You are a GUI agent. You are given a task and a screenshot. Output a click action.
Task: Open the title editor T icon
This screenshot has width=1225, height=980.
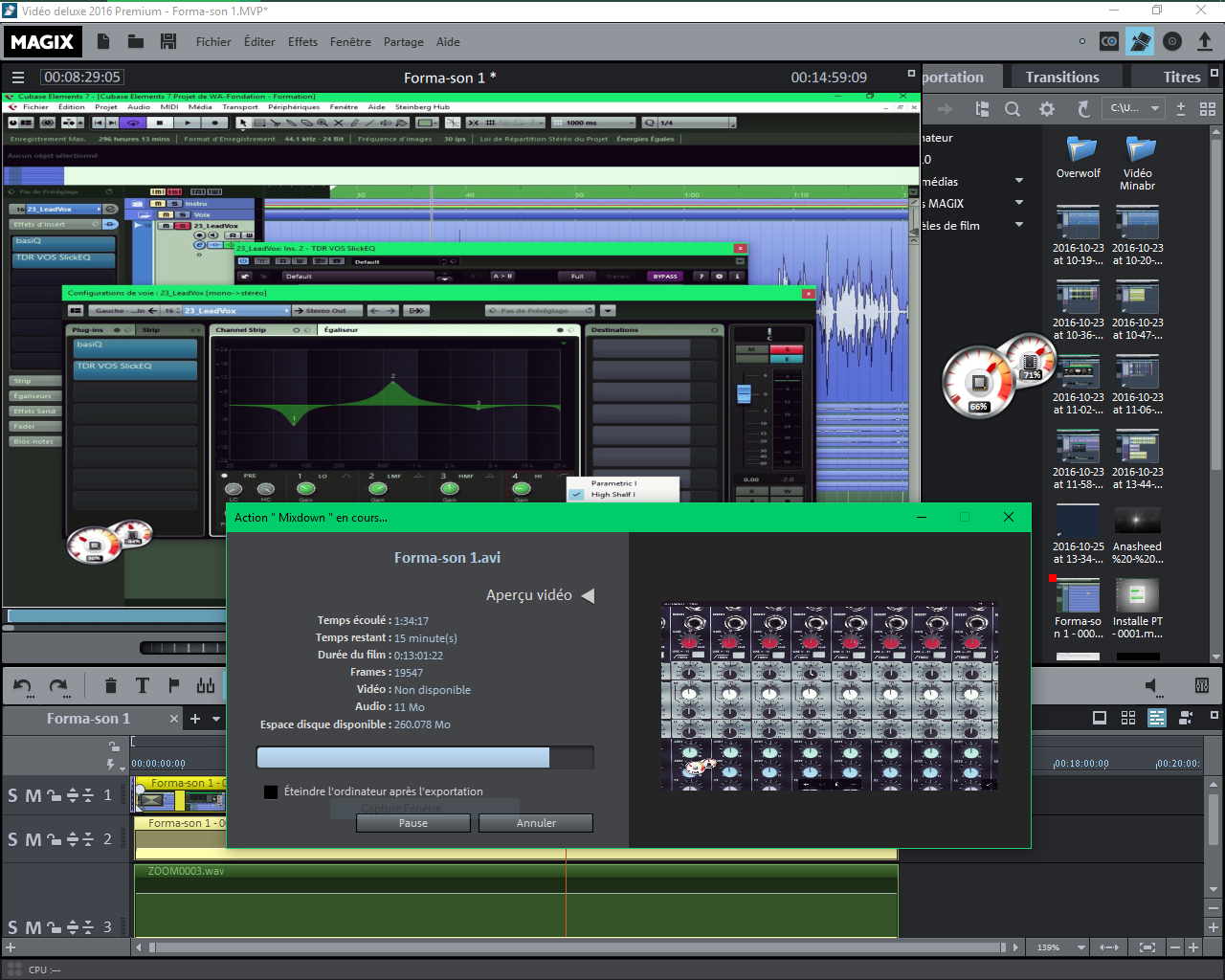[143, 685]
